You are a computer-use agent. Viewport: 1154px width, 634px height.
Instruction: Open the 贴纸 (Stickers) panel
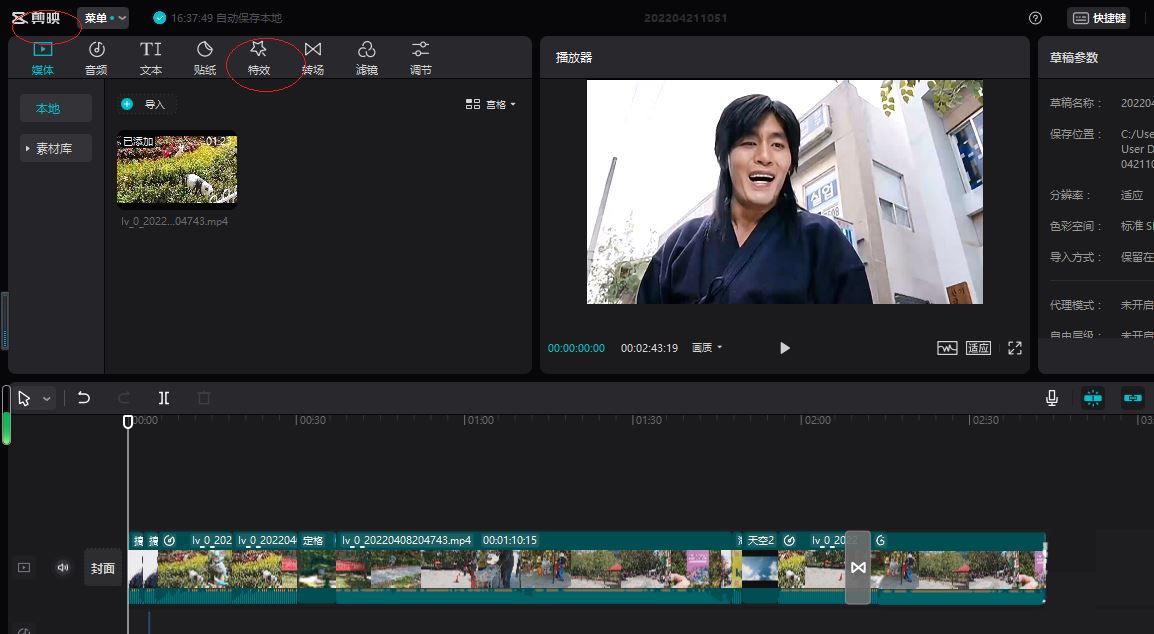pos(204,55)
